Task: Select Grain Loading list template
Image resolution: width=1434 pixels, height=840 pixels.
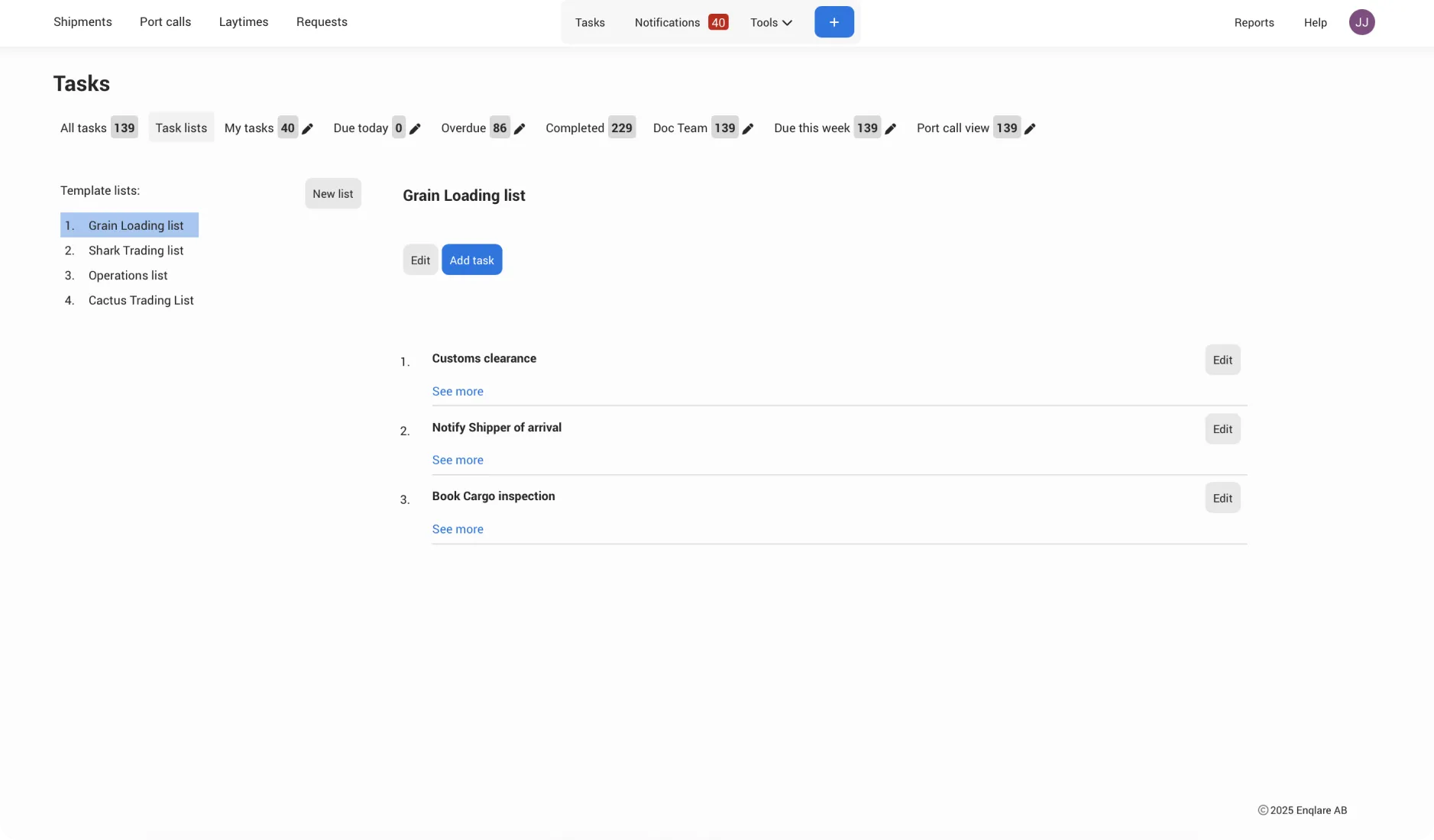Action: coord(129,225)
